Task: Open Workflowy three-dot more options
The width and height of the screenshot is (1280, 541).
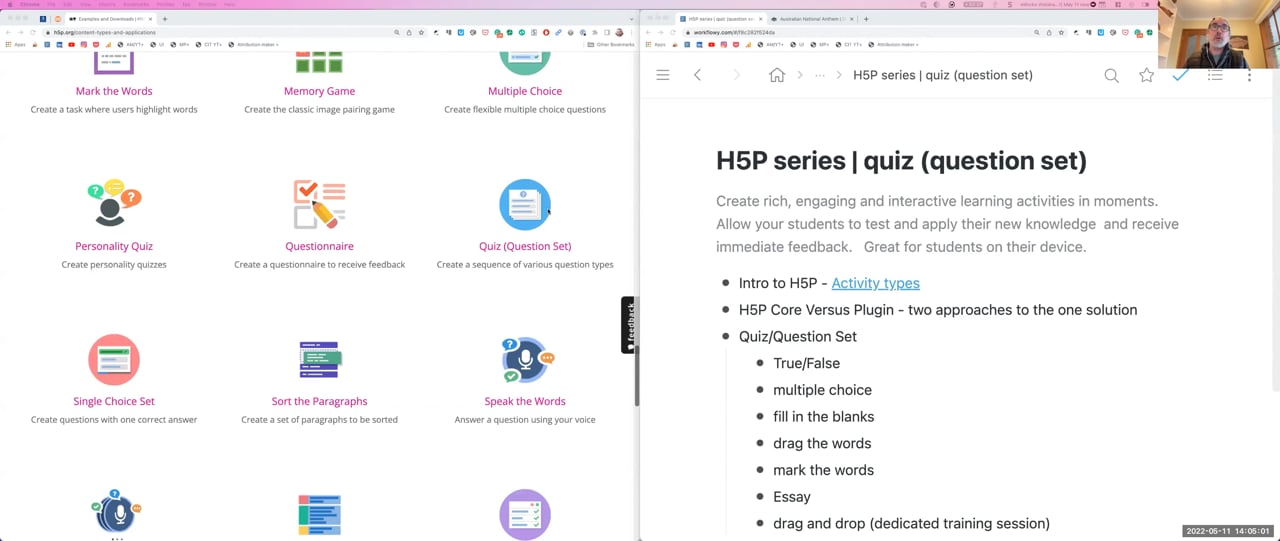Action: pos(1249,75)
